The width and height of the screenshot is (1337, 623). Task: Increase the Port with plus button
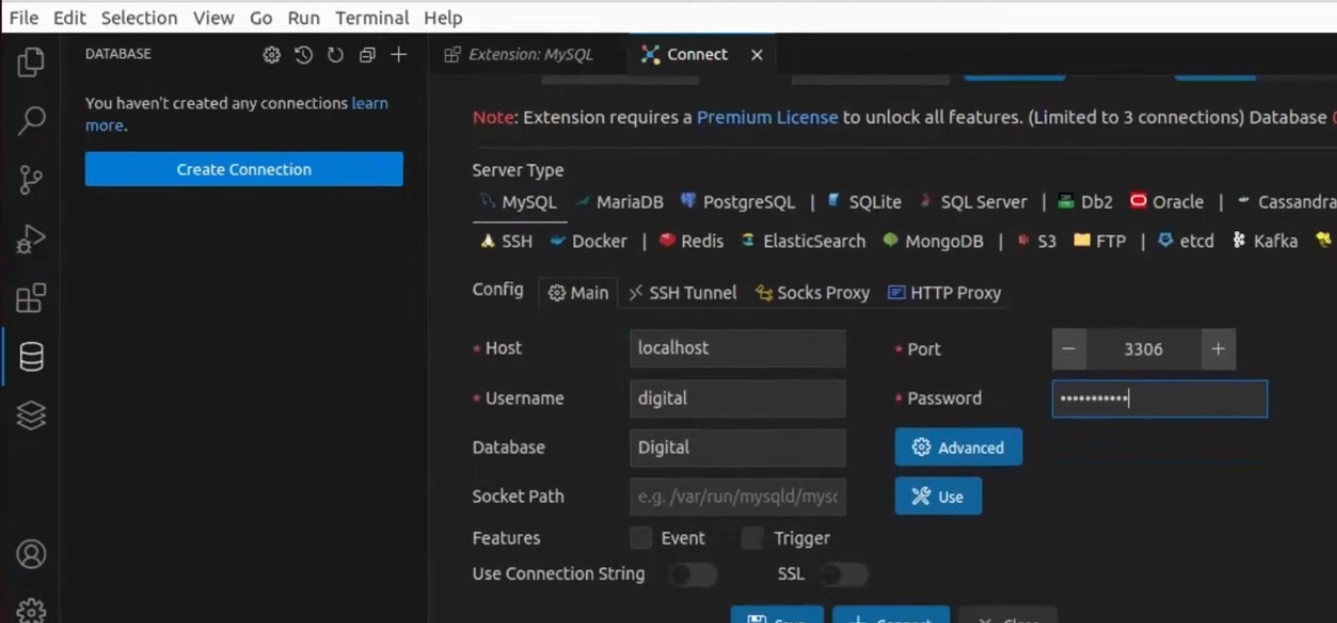click(1218, 349)
